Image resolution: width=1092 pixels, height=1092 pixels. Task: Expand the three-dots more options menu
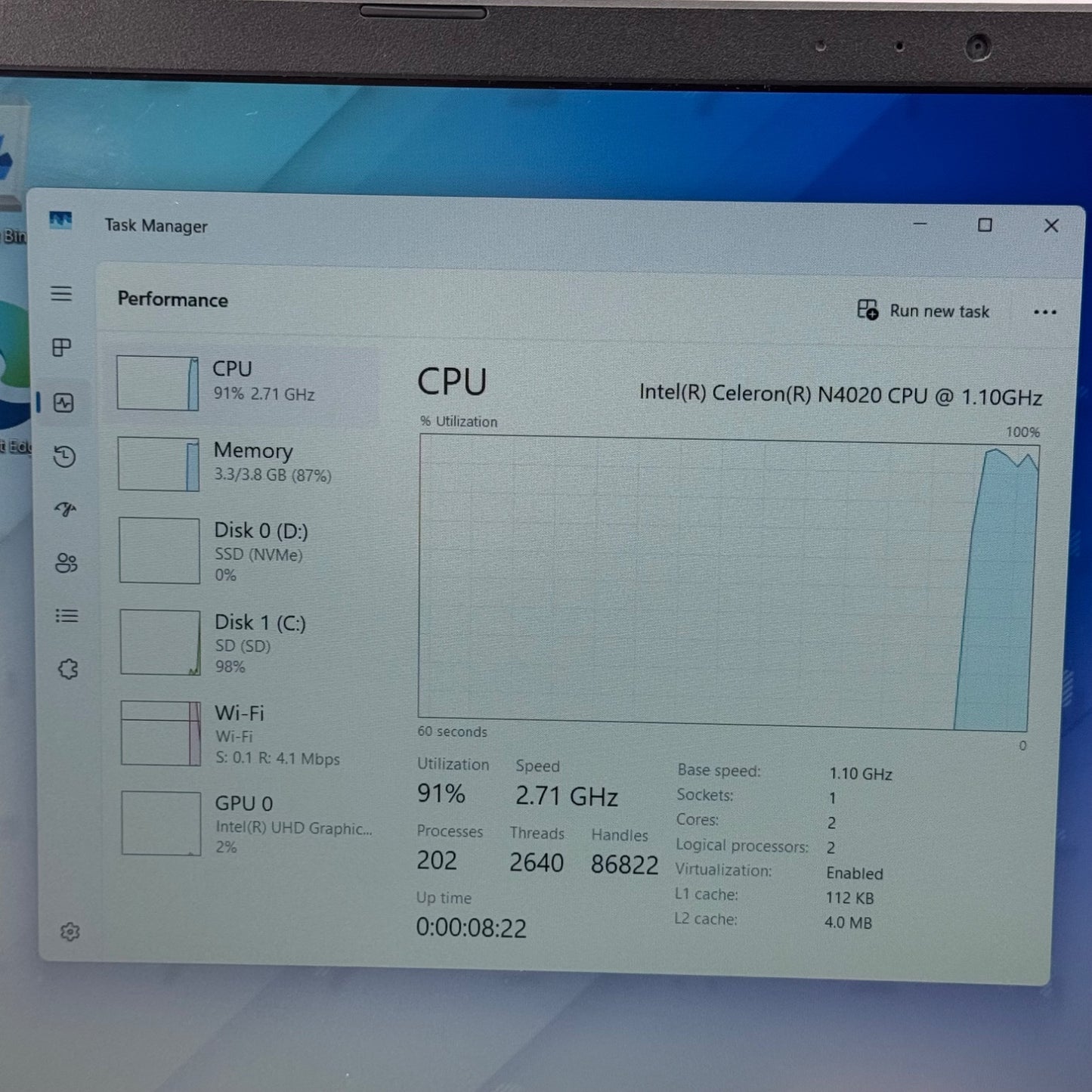(1044, 312)
